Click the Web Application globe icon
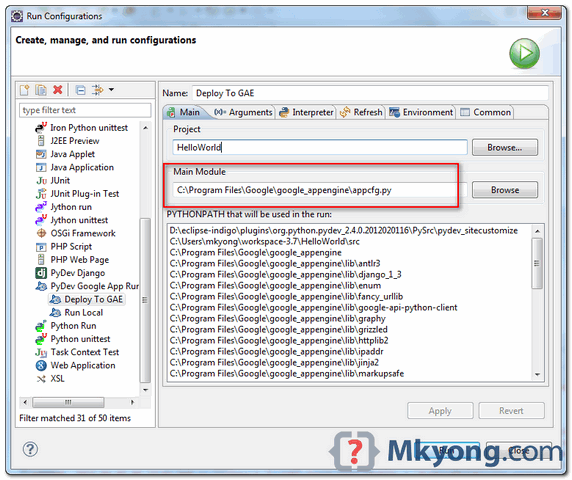Screen dimensions: 572x480 (x=41, y=365)
